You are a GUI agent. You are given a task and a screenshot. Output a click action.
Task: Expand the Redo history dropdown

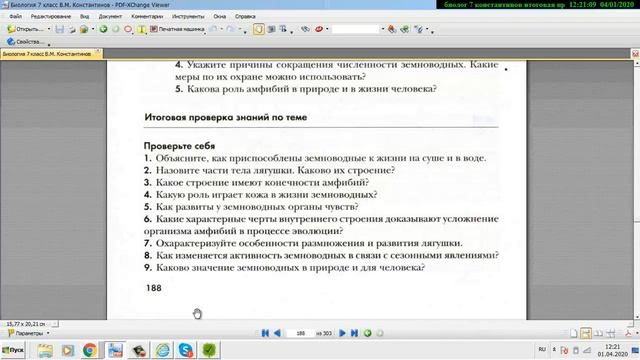[240, 29]
